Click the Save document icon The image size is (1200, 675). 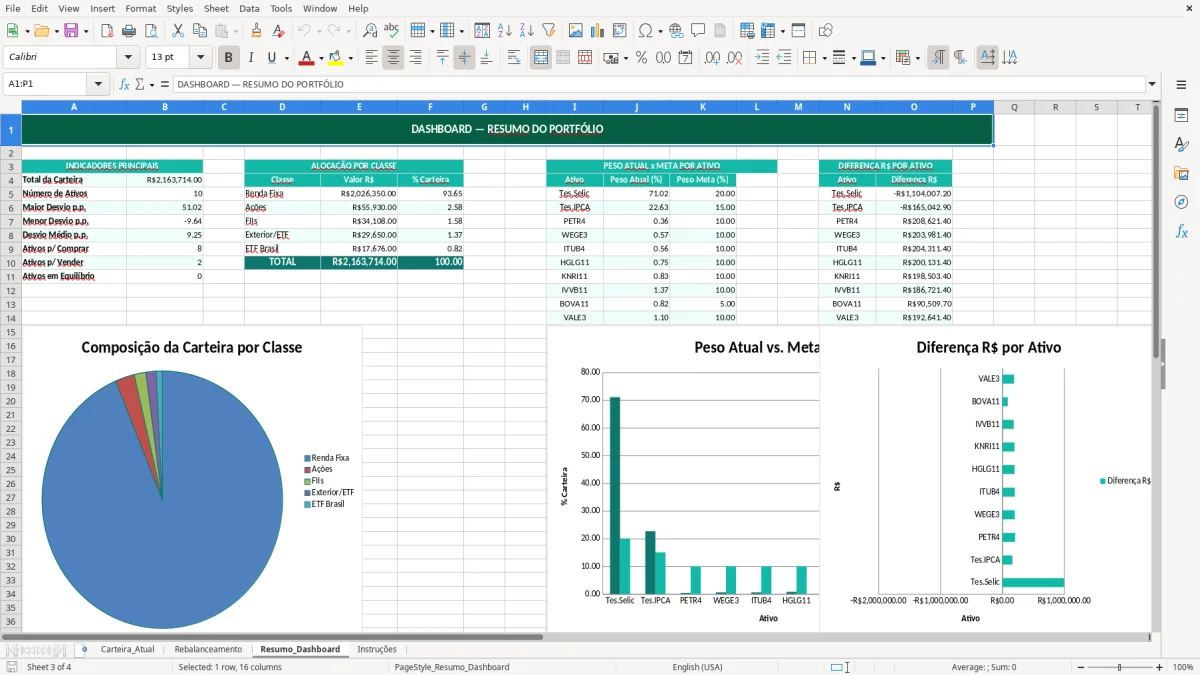[70, 31]
